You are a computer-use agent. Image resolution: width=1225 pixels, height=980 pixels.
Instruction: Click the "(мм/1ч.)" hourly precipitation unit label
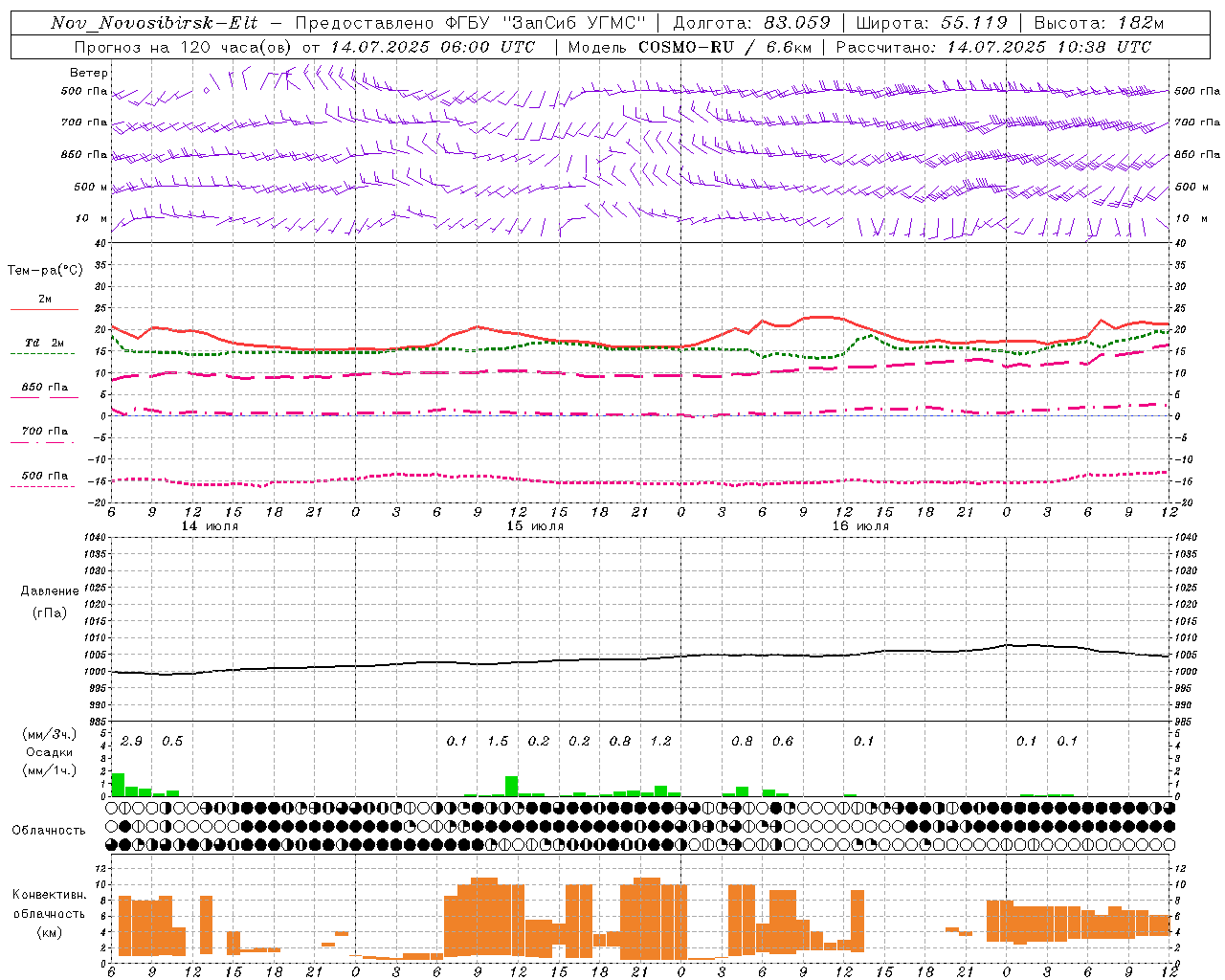tap(49, 770)
